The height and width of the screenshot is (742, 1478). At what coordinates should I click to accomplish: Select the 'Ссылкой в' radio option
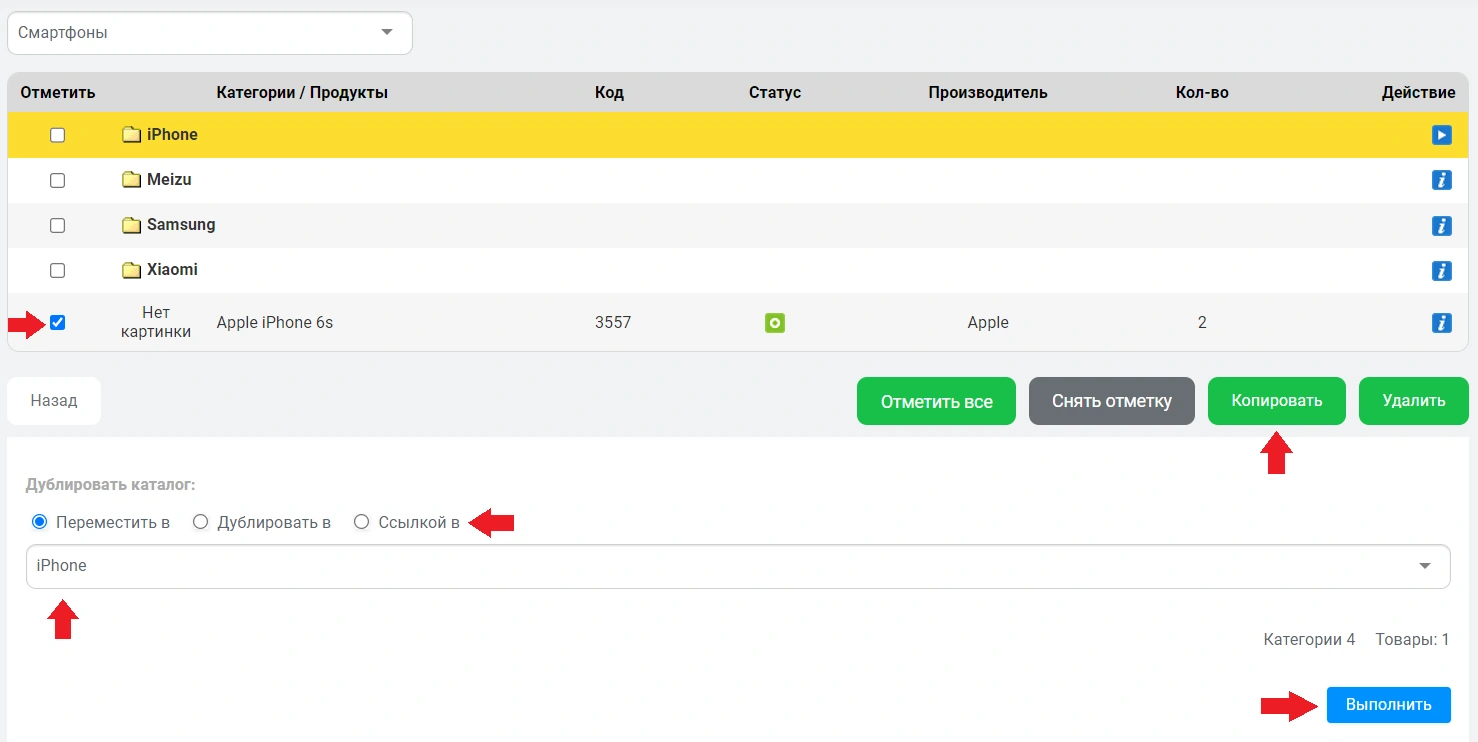362,522
